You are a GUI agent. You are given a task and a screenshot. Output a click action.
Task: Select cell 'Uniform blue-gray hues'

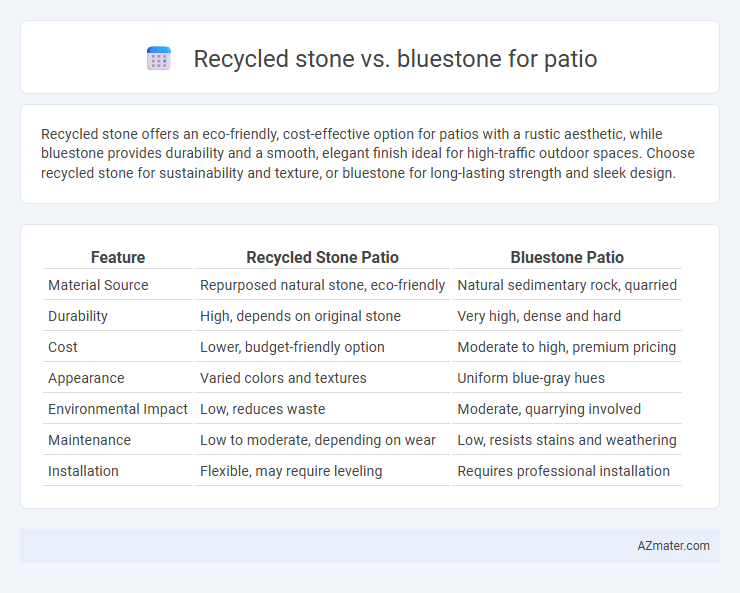pyautogui.click(x=567, y=378)
